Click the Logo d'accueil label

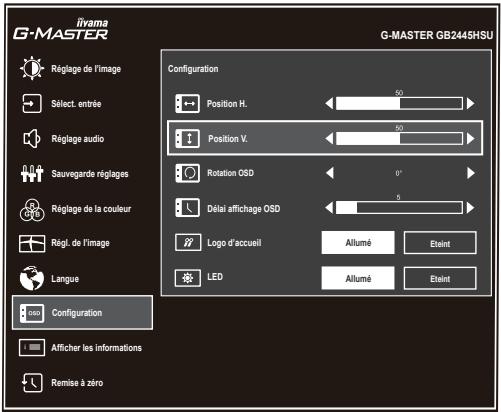click(234, 243)
